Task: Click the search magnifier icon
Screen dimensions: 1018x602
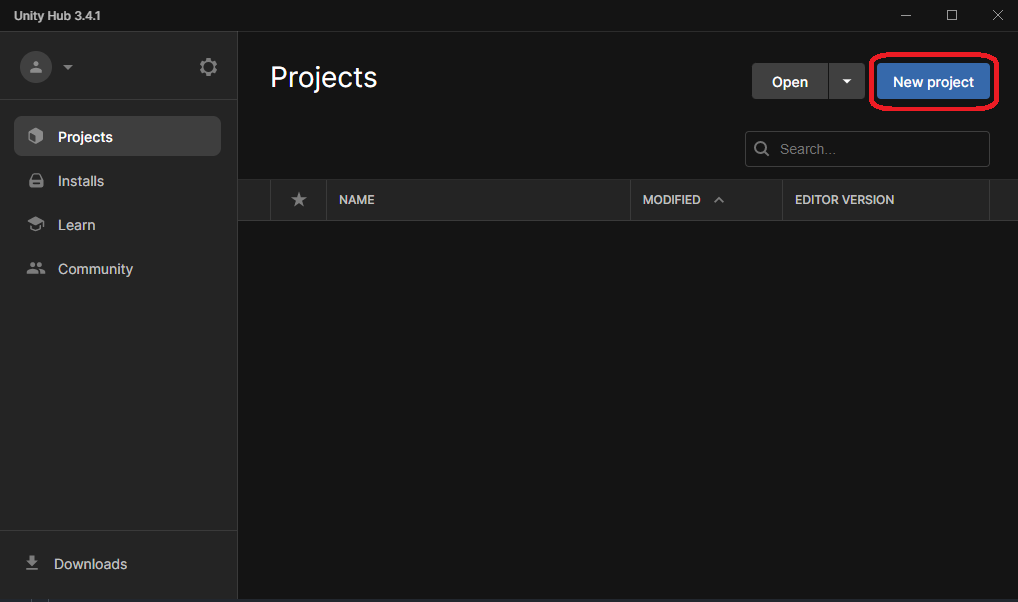Action: [x=762, y=148]
